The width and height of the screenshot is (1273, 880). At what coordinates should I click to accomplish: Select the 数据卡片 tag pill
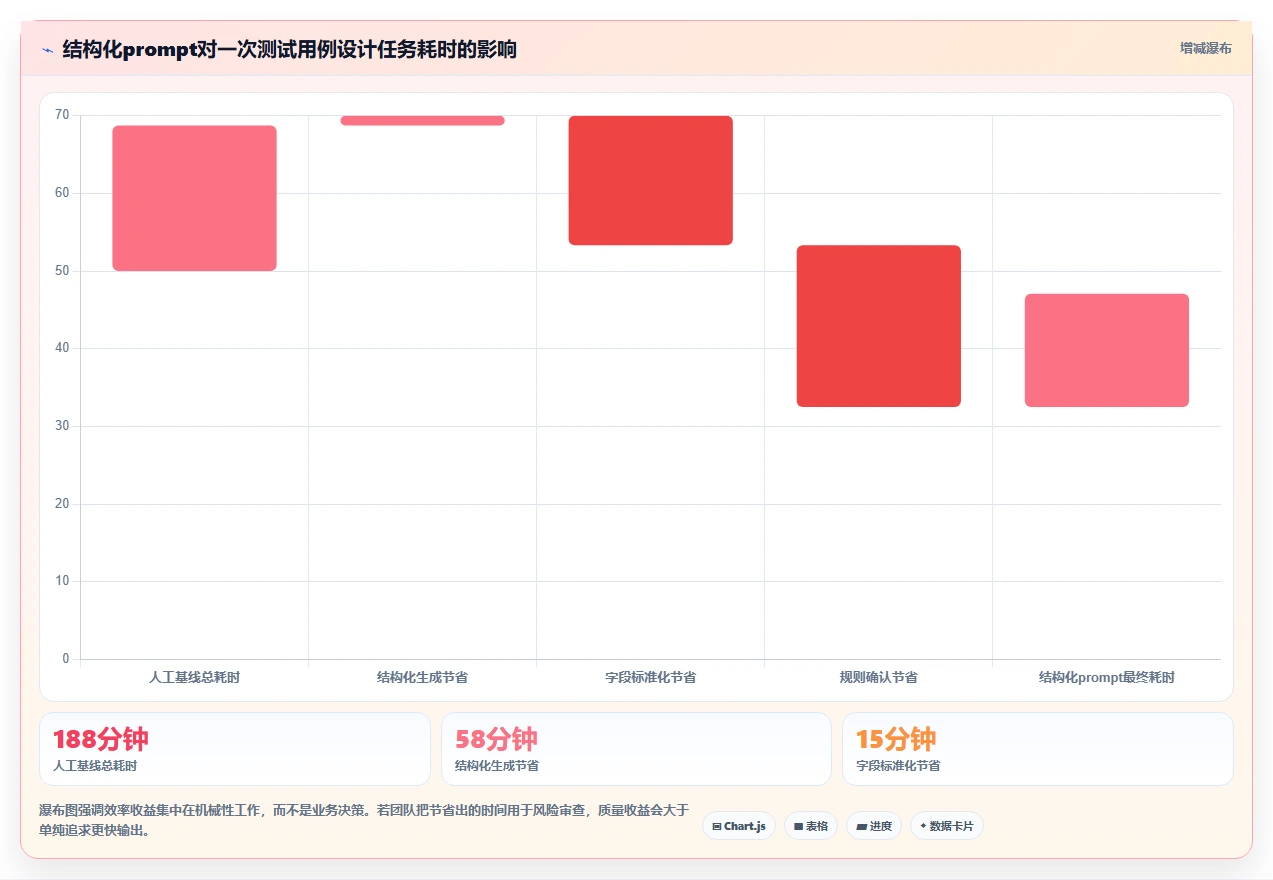[947, 826]
